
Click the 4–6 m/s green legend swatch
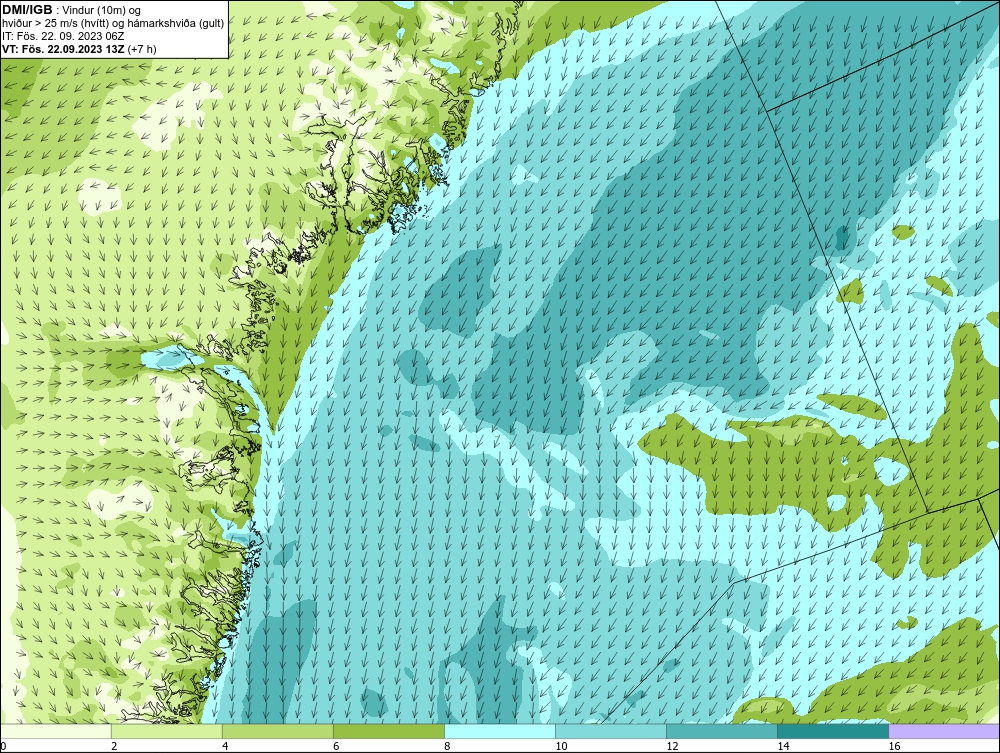(x=278, y=731)
